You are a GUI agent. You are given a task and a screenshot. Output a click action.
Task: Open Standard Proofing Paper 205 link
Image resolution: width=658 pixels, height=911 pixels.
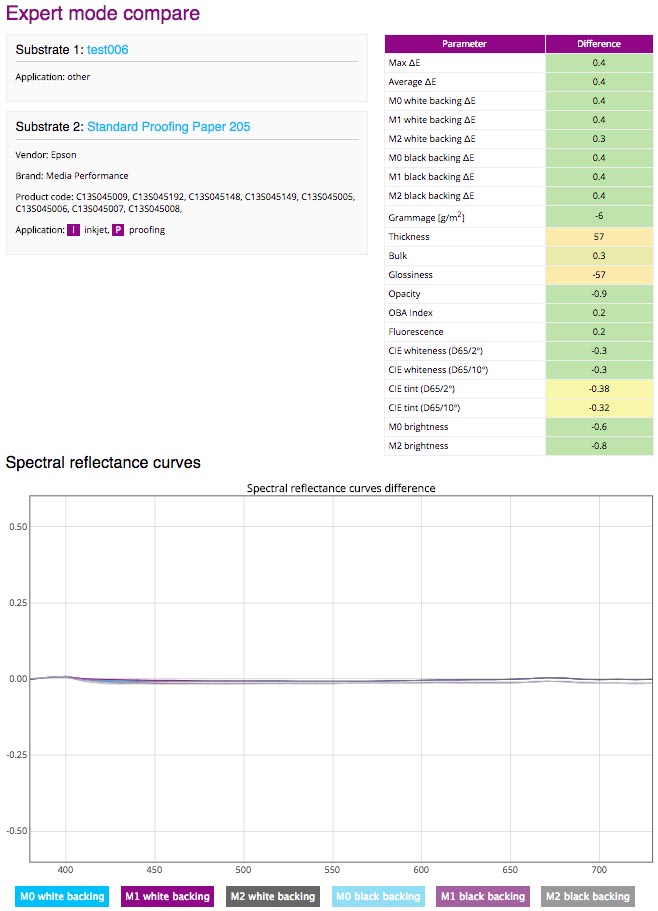click(168, 127)
